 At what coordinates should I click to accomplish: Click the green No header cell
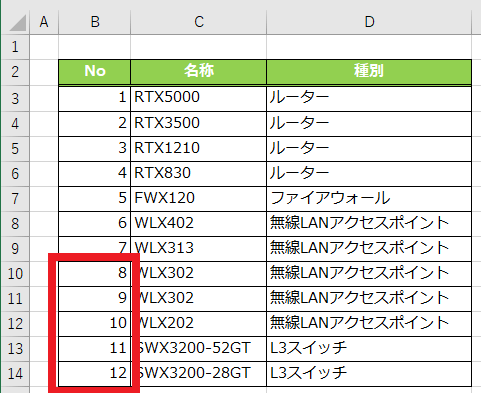coord(95,72)
